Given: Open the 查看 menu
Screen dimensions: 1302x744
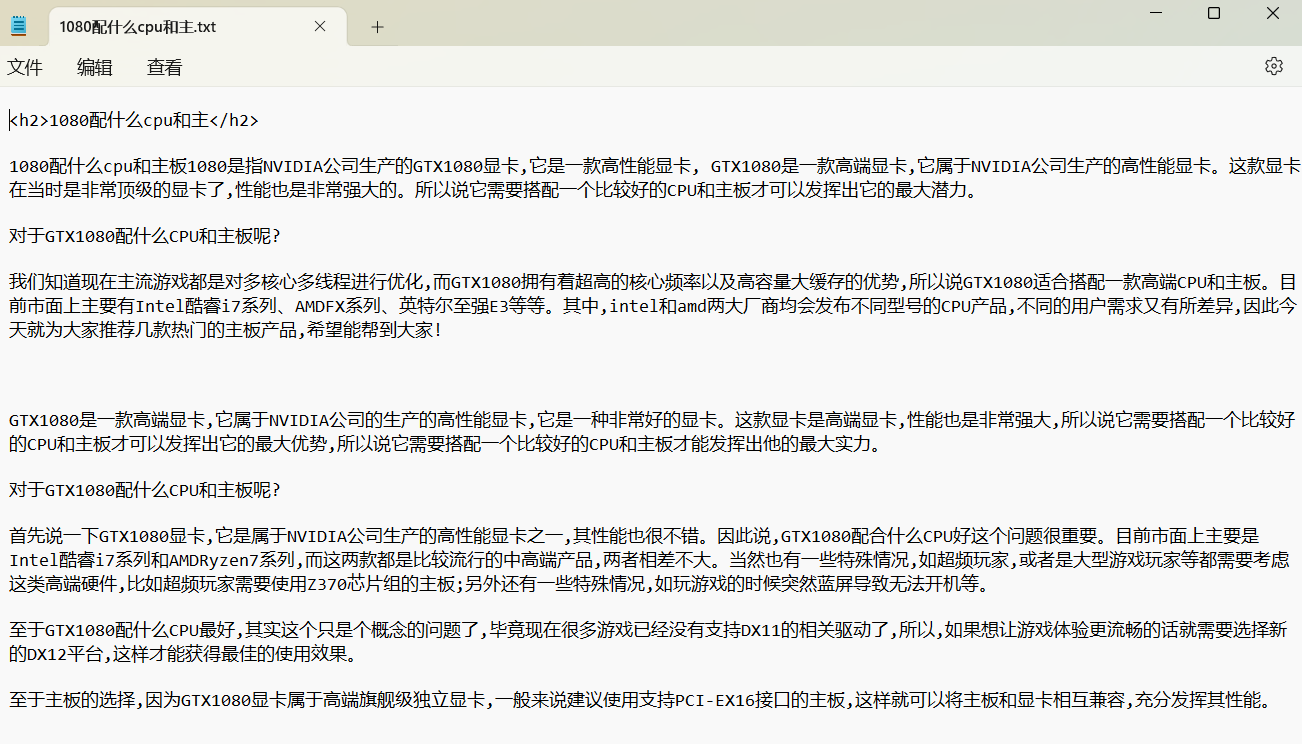Looking at the screenshot, I should (x=165, y=67).
